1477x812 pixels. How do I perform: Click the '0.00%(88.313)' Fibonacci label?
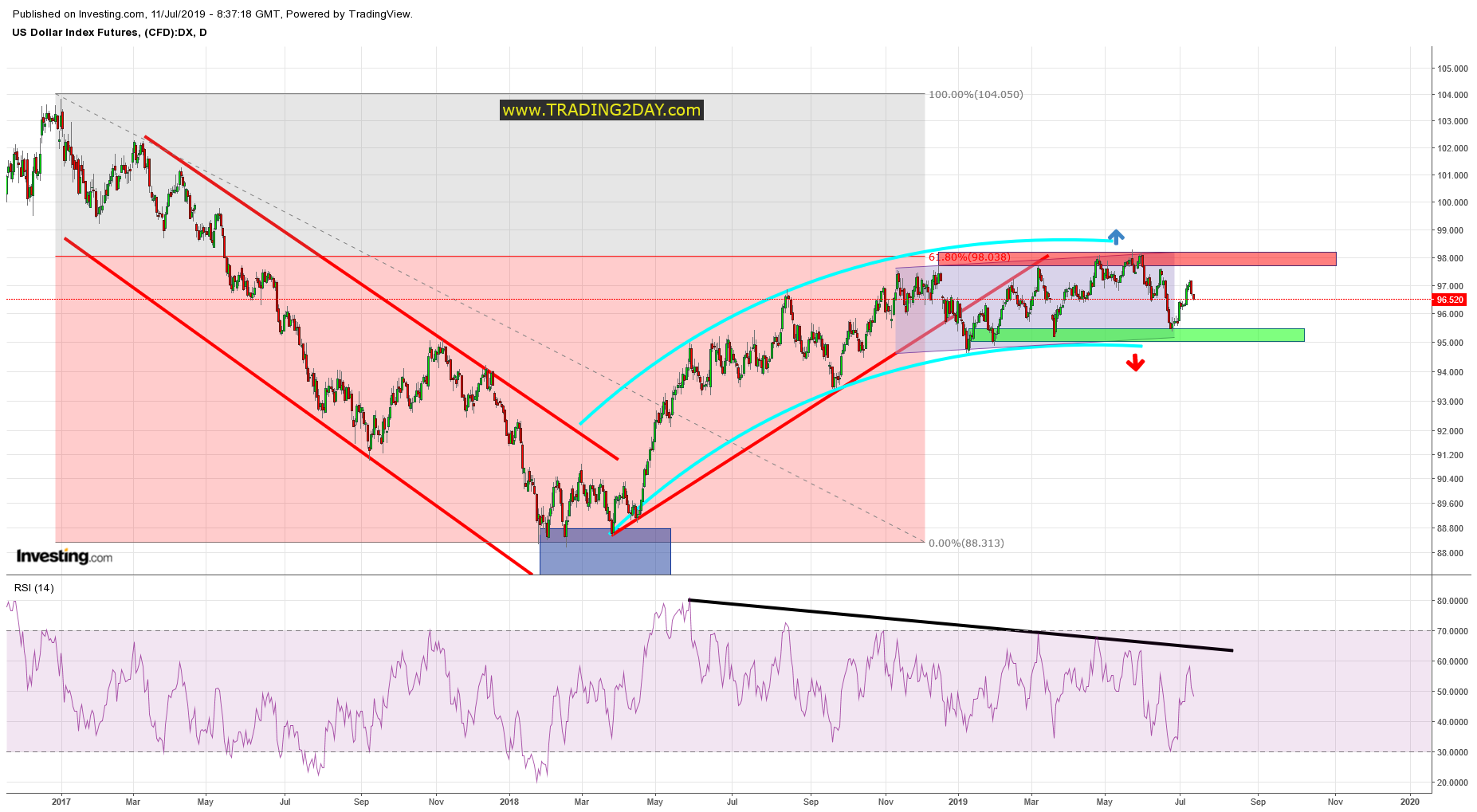(x=966, y=543)
